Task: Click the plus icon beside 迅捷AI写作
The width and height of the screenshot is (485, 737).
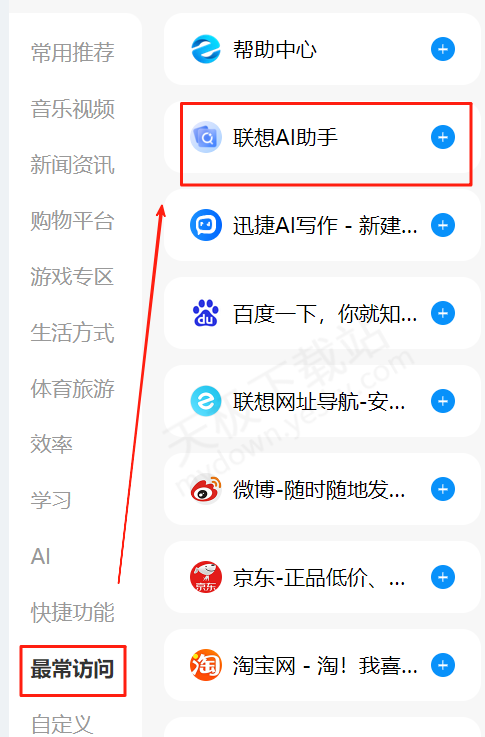Action: coord(443,225)
